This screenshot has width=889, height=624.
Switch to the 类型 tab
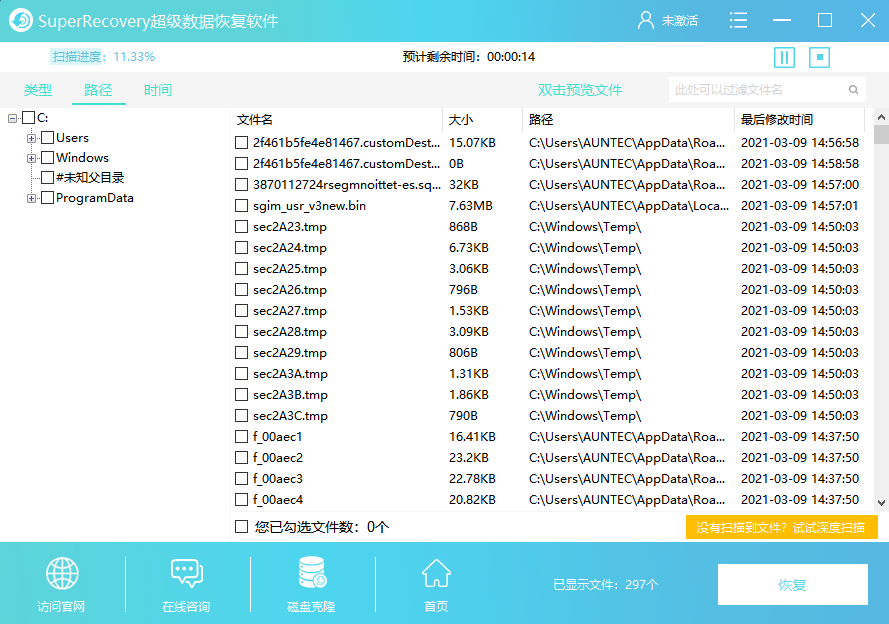pyautogui.click(x=38, y=90)
